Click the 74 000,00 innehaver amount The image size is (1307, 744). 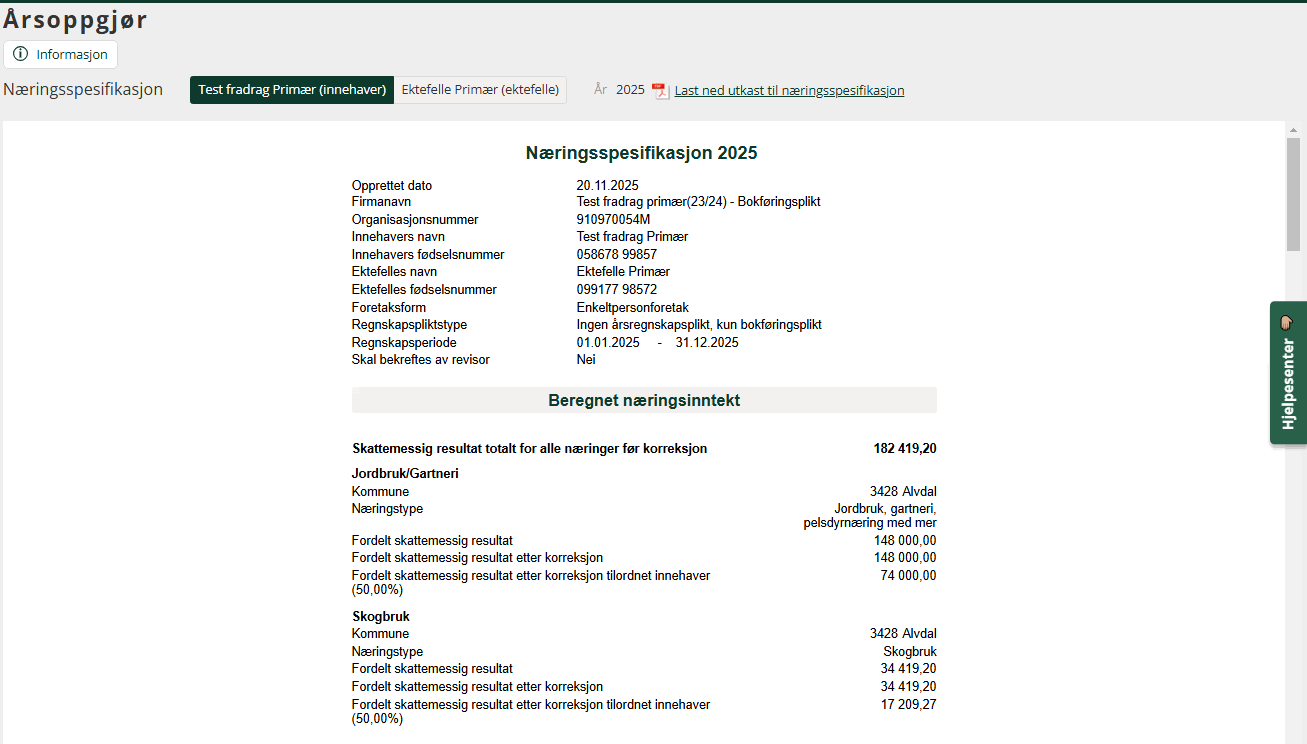tap(908, 576)
